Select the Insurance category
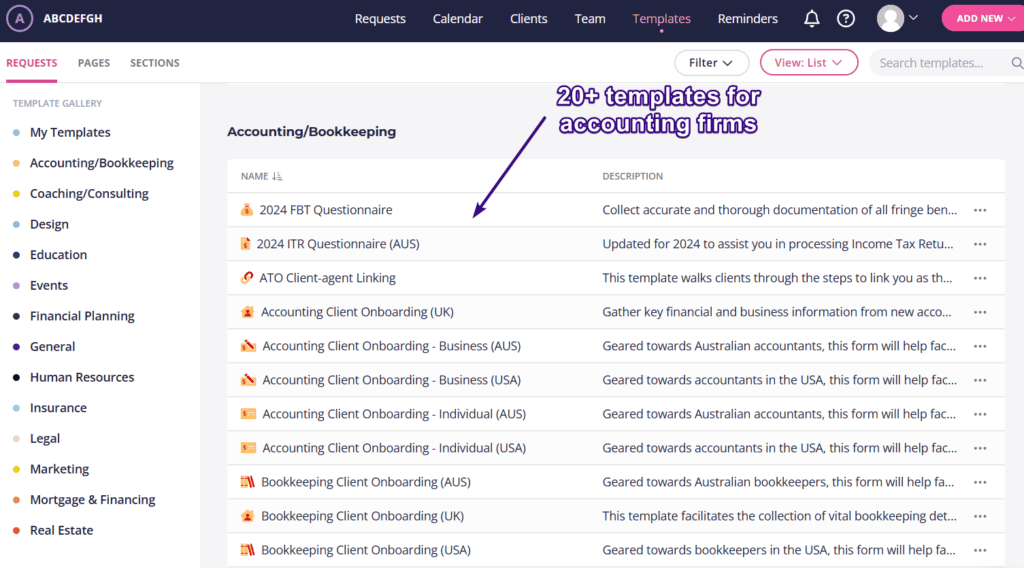The height and width of the screenshot is (568, 1024). coord(58,408)
